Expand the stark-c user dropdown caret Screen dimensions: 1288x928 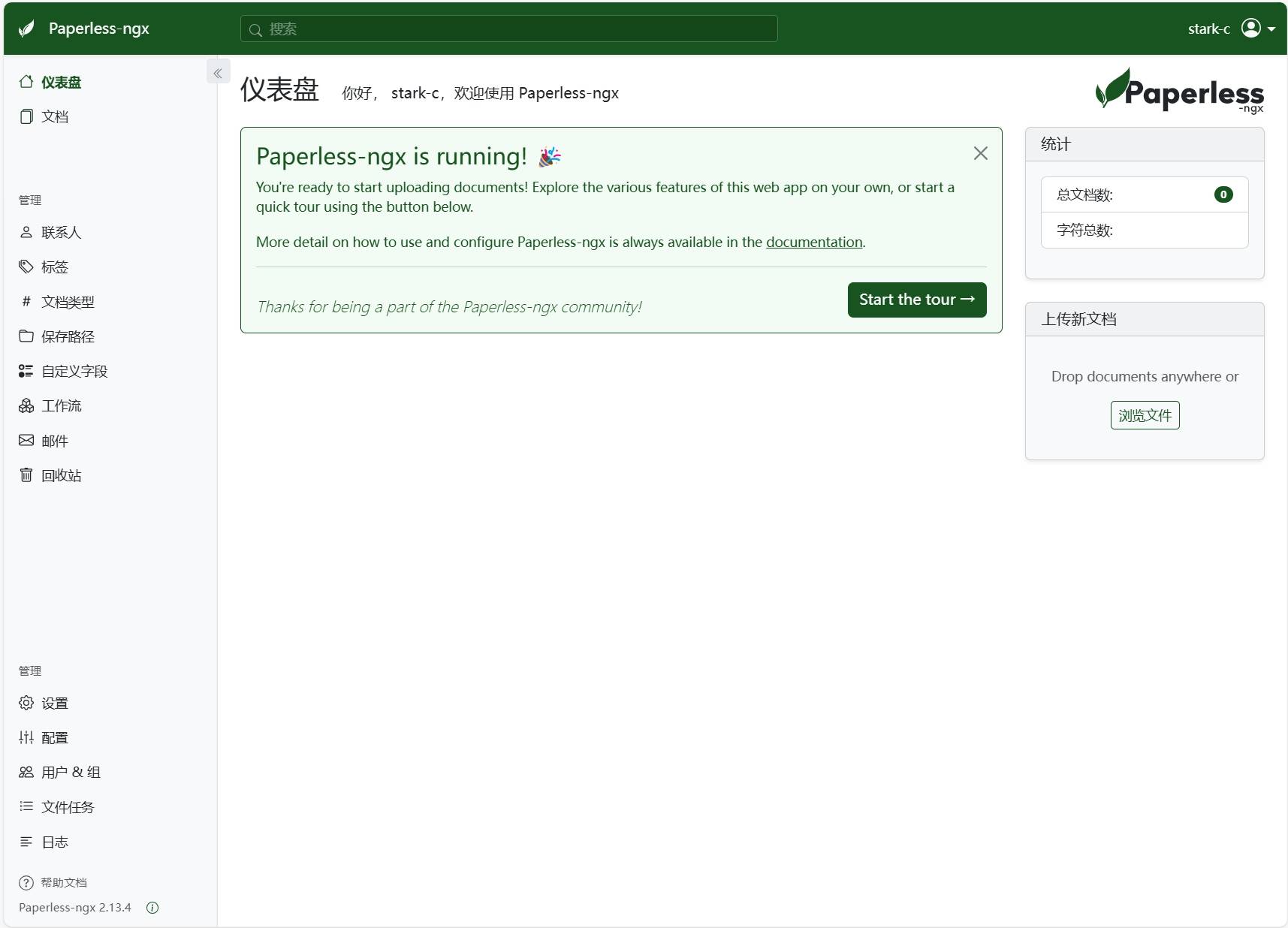pyautogui.click(x=1271, y=29)
